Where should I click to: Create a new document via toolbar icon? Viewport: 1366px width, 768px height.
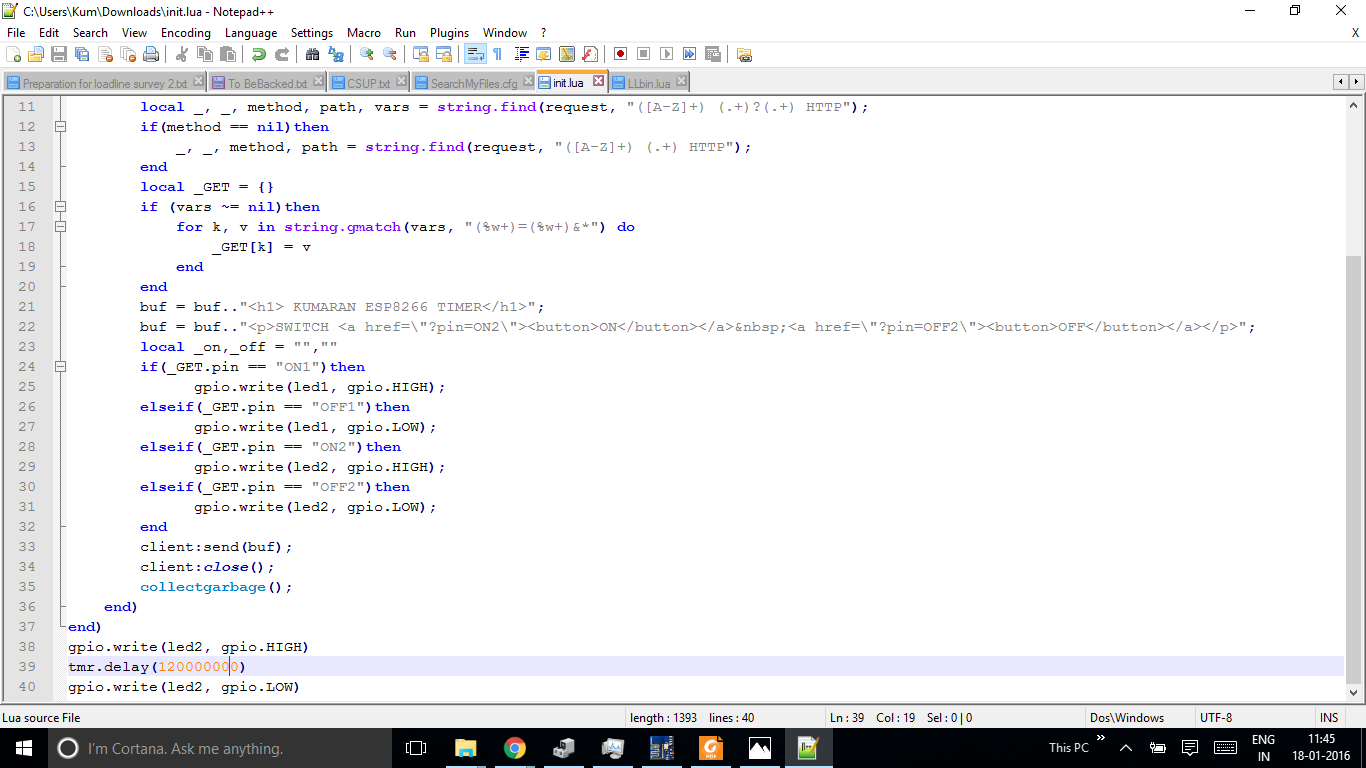tap(14, 54)
